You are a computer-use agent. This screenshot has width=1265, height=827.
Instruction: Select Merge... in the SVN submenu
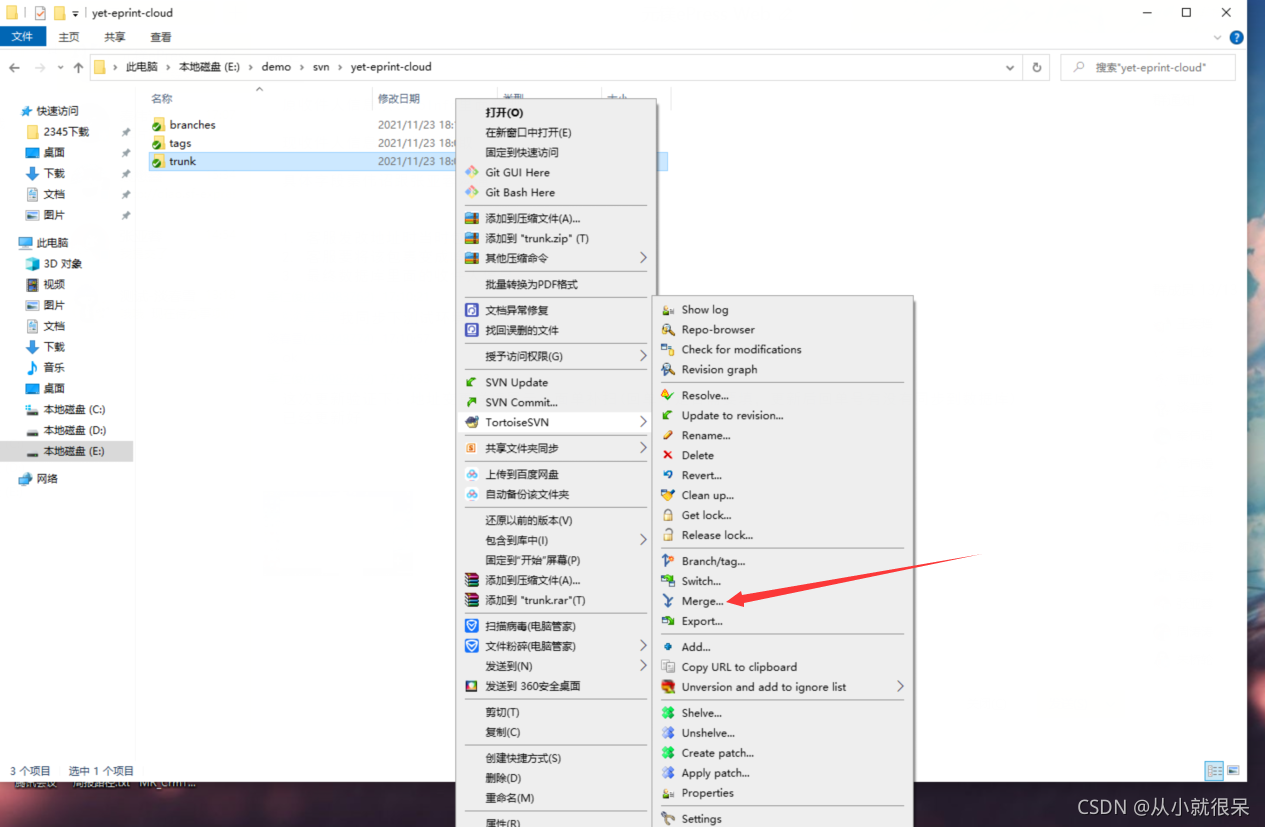(702, 601)
